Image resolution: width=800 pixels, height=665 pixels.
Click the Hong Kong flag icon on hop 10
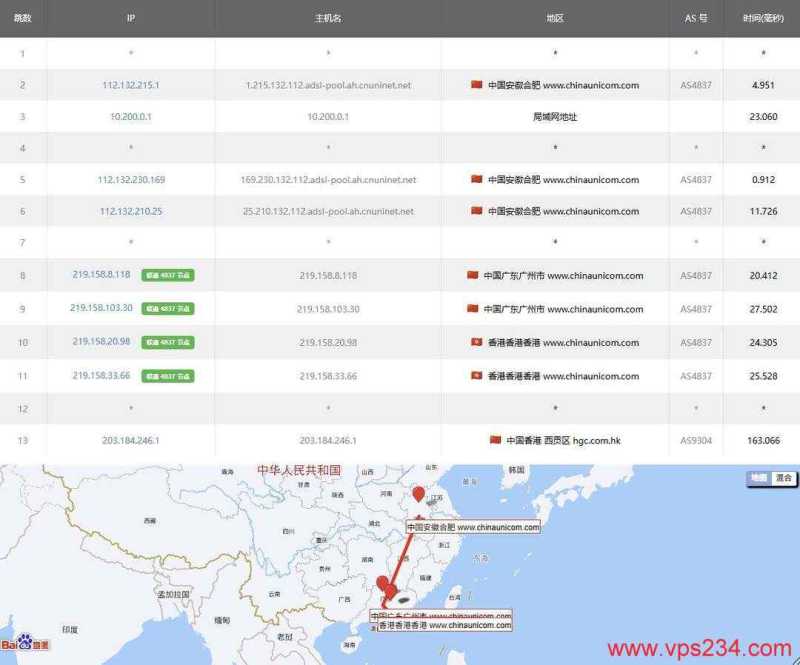pyautogui.click(x=477, y=343)
